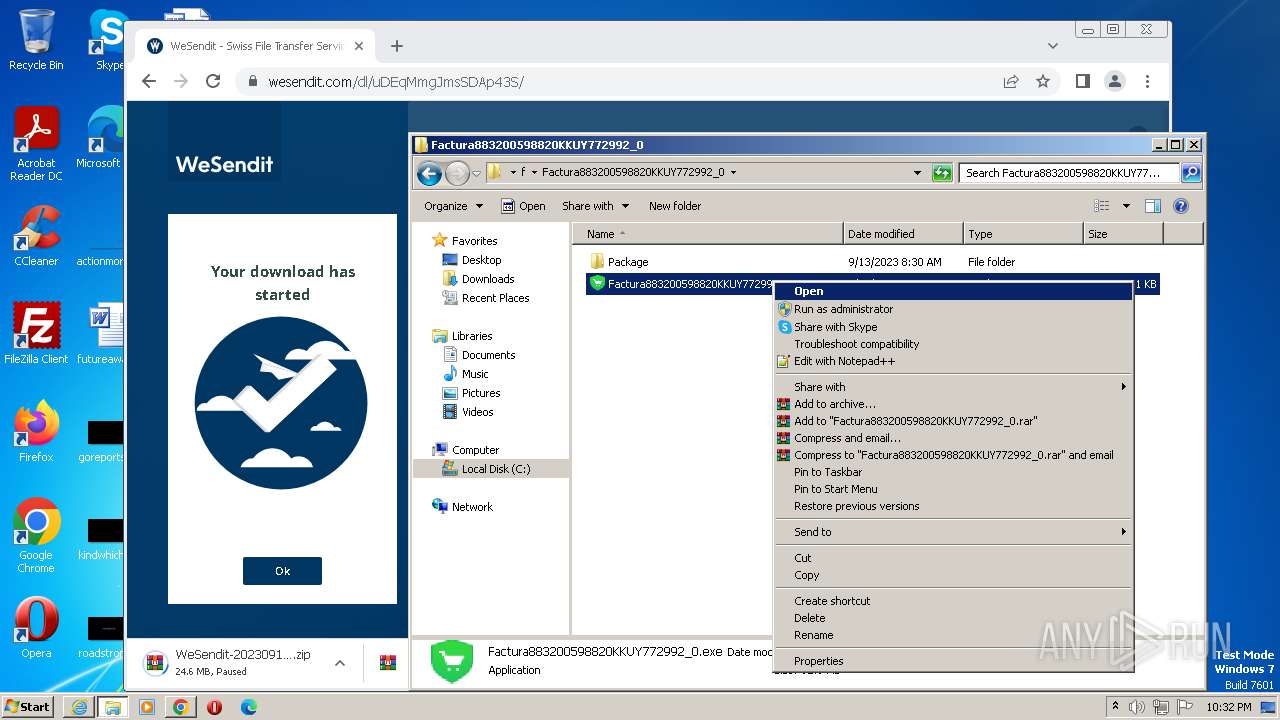Choose Edit with Notepad++

953,361
